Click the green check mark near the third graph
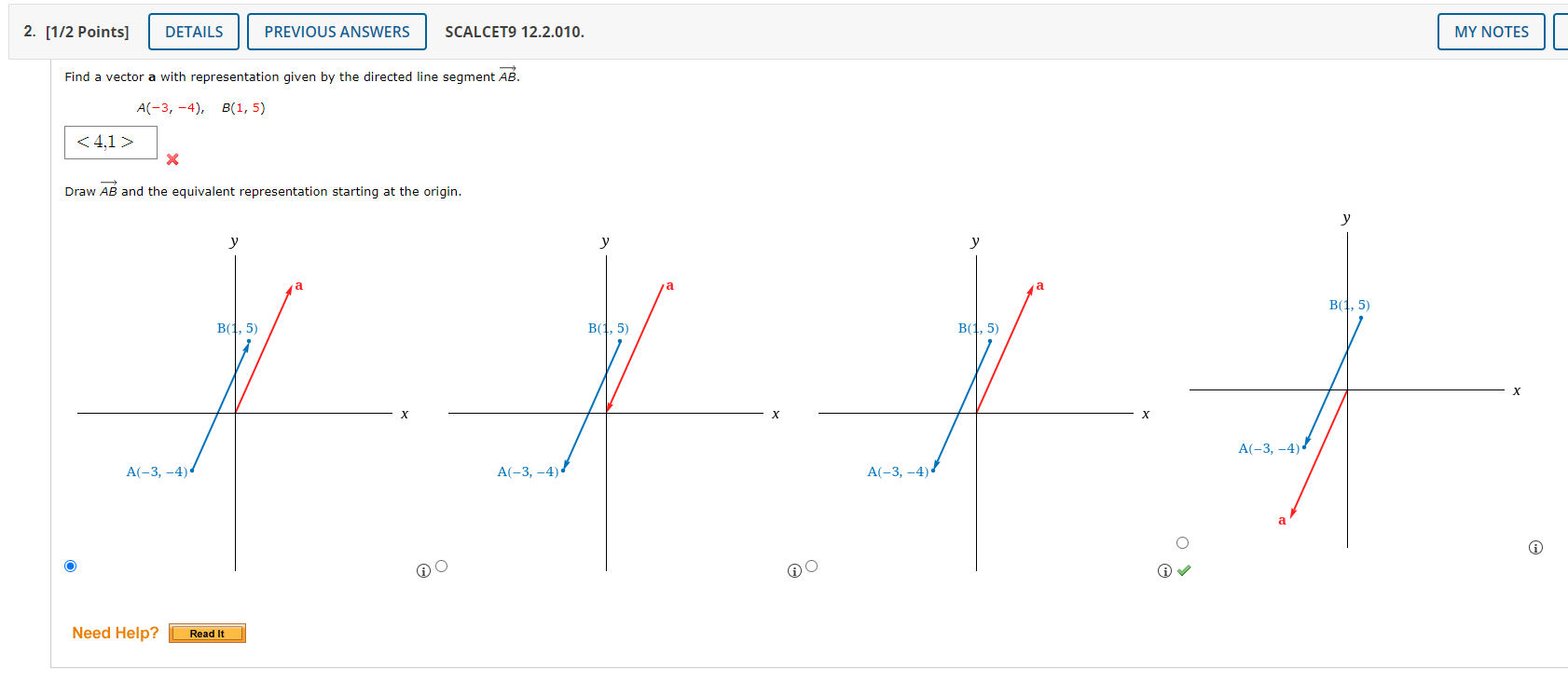 click(1185, 570)
